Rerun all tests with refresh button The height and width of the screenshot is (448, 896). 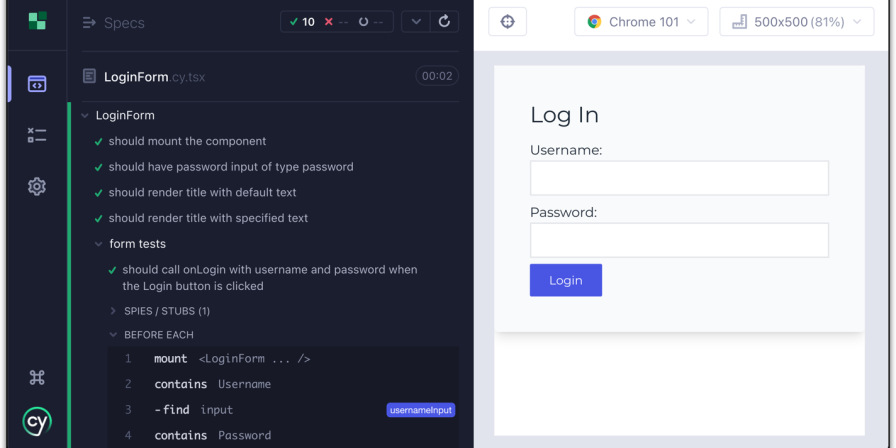(445, 22)
